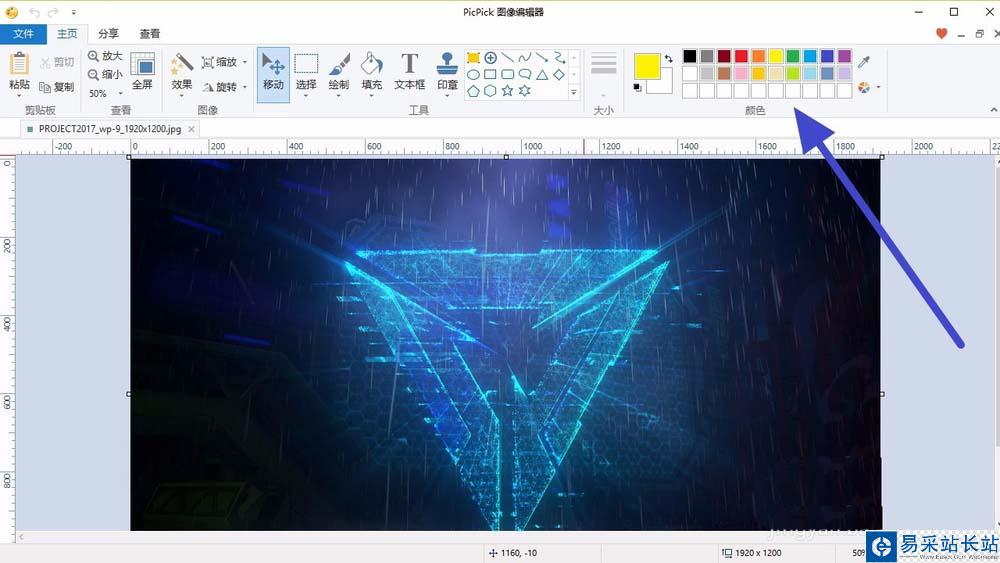Click the 剪切 (Cut) button
The width and height of the screenshot is (1000, 563).
57,62
